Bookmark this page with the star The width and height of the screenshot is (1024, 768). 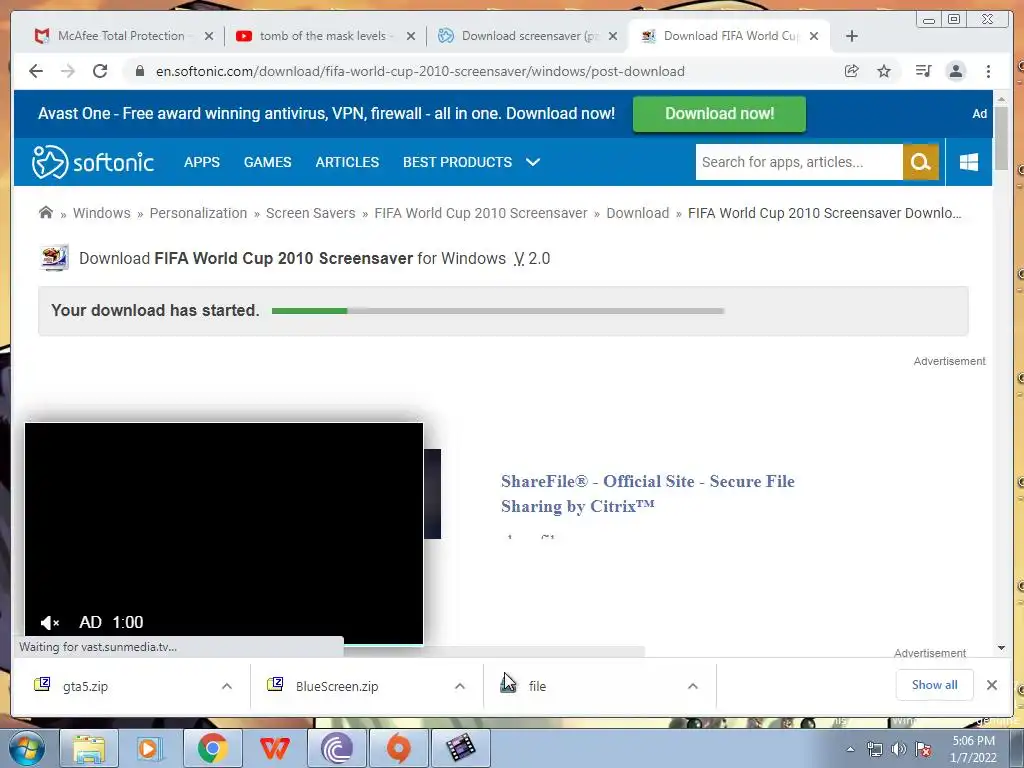click(884, 71)
